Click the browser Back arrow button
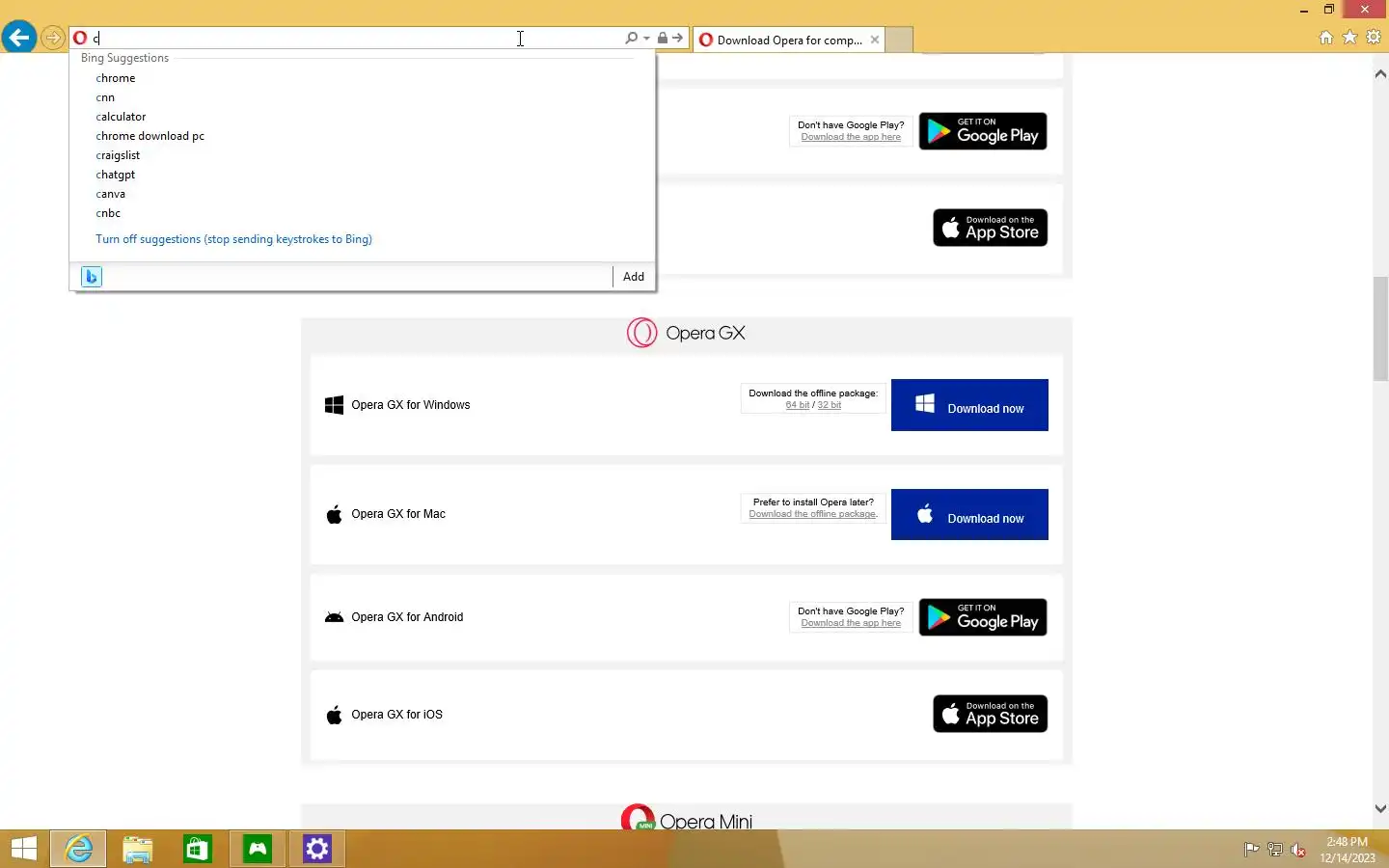 coord(19,38)
